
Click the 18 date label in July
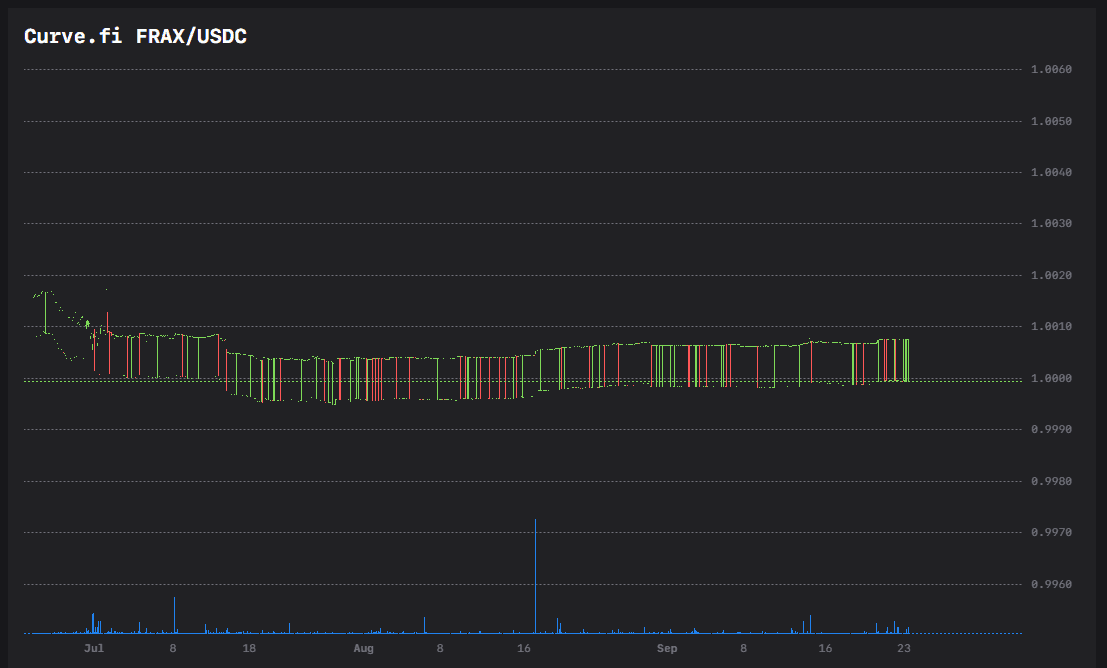(249, 648)
